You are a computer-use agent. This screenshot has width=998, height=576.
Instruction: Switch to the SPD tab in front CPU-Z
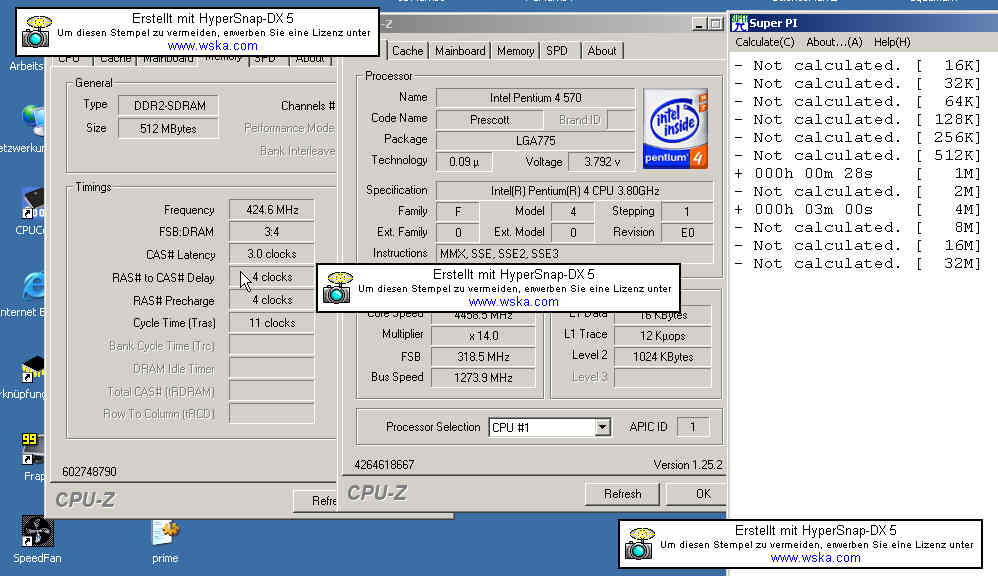click(x=558, y=51)
